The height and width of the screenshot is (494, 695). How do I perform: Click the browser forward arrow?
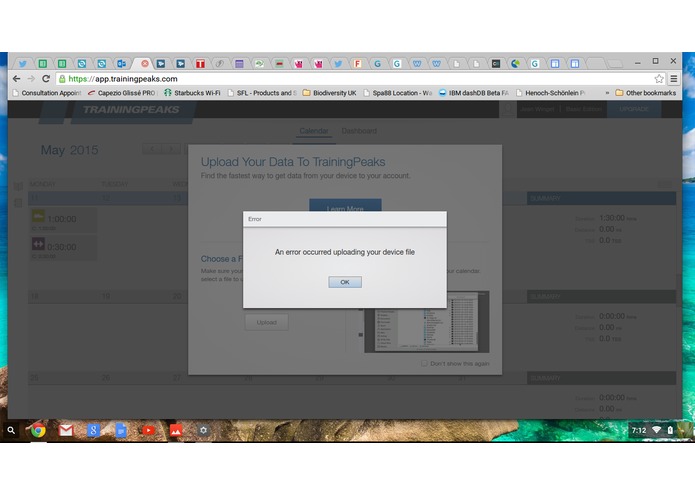pyautogui.click(x=31, y=79)
